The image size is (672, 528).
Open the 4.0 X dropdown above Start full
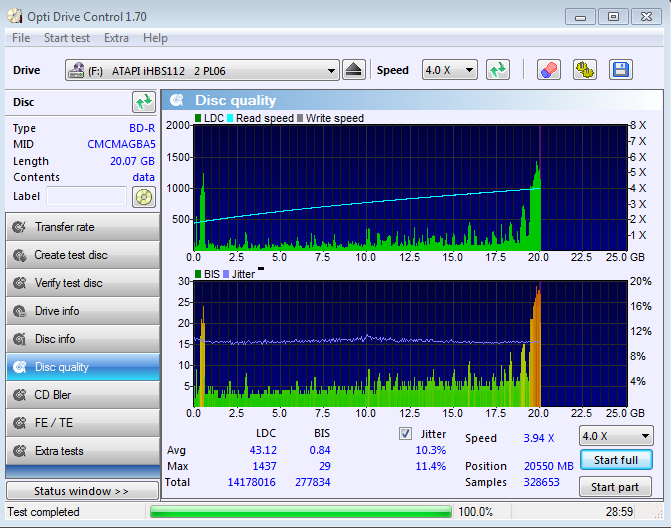[616, 436]
